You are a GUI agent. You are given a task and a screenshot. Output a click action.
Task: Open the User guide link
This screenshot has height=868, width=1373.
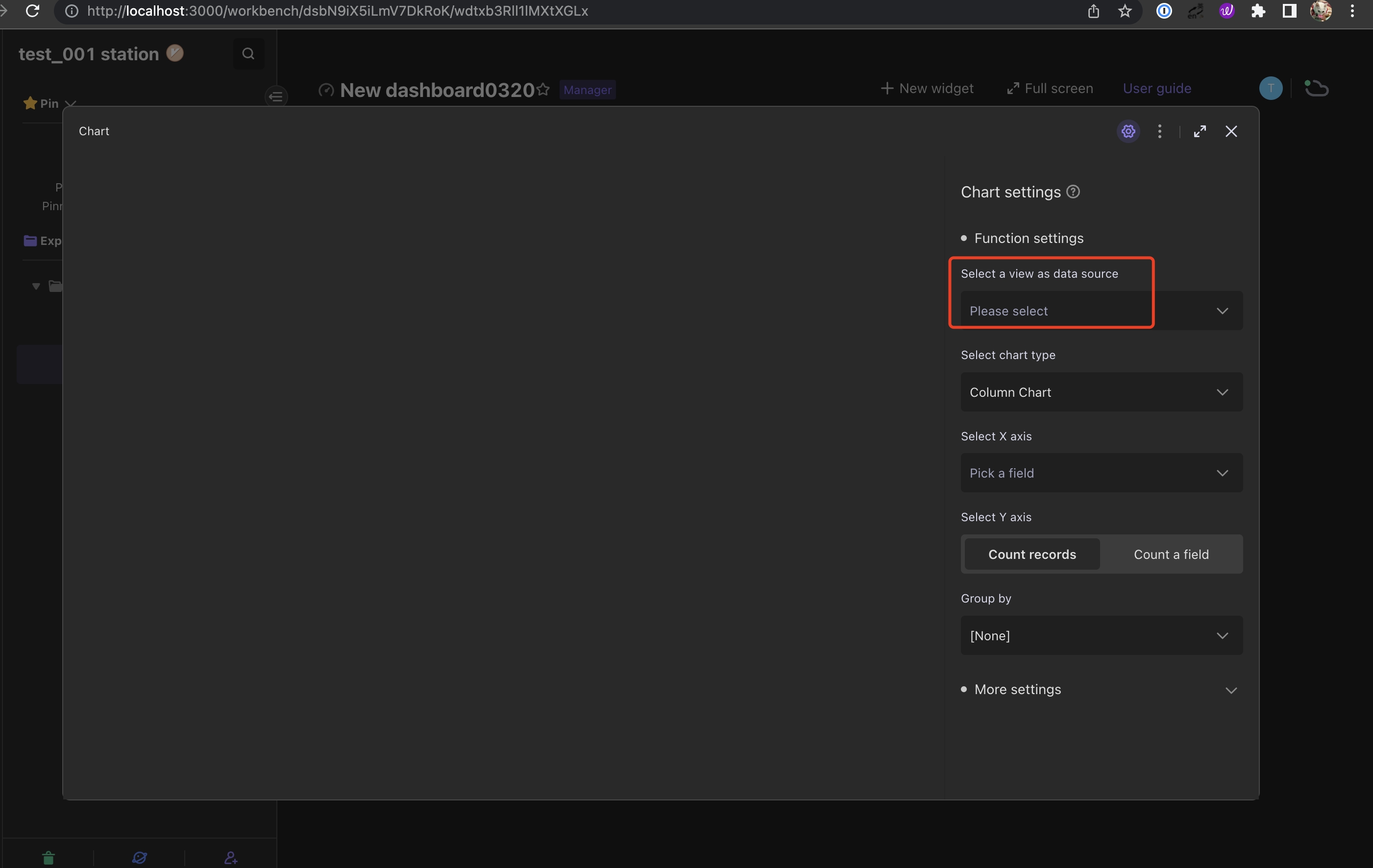click(1157, 88)
